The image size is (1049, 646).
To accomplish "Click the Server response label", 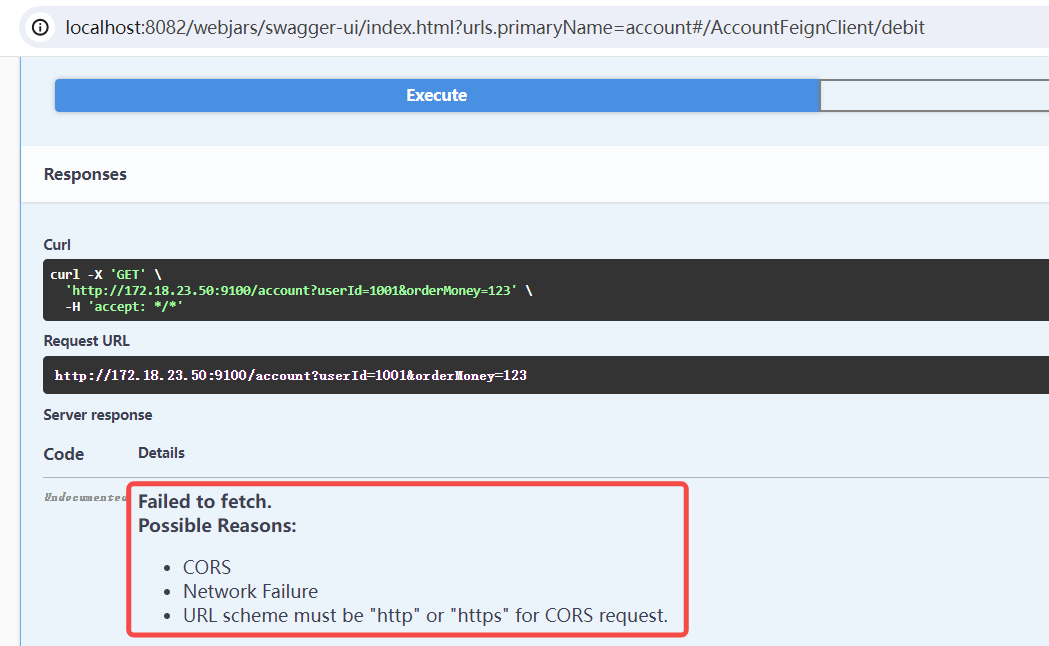I will click(x=97, y=414).
